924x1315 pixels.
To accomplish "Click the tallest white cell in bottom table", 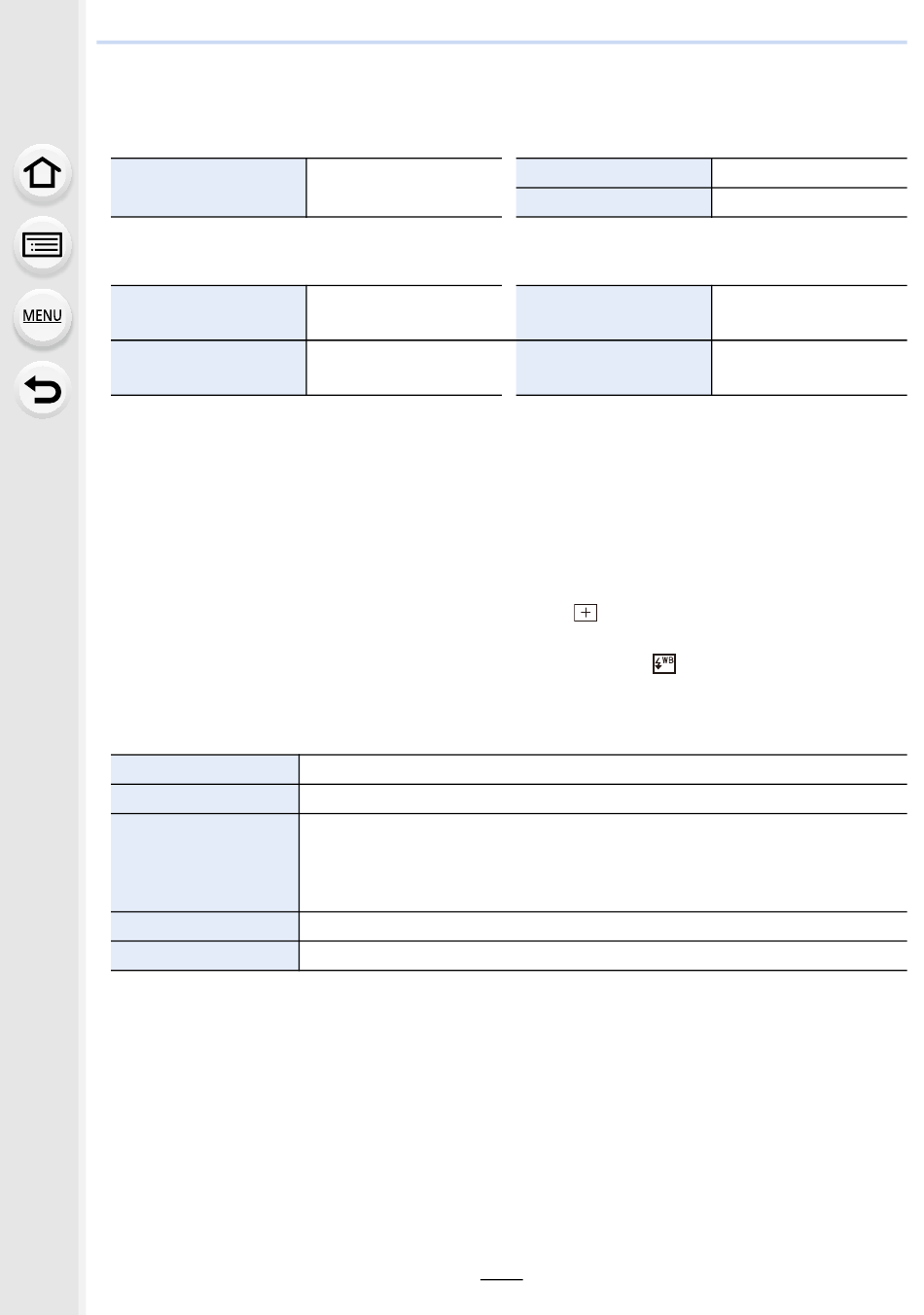I will tap(603, 863).
